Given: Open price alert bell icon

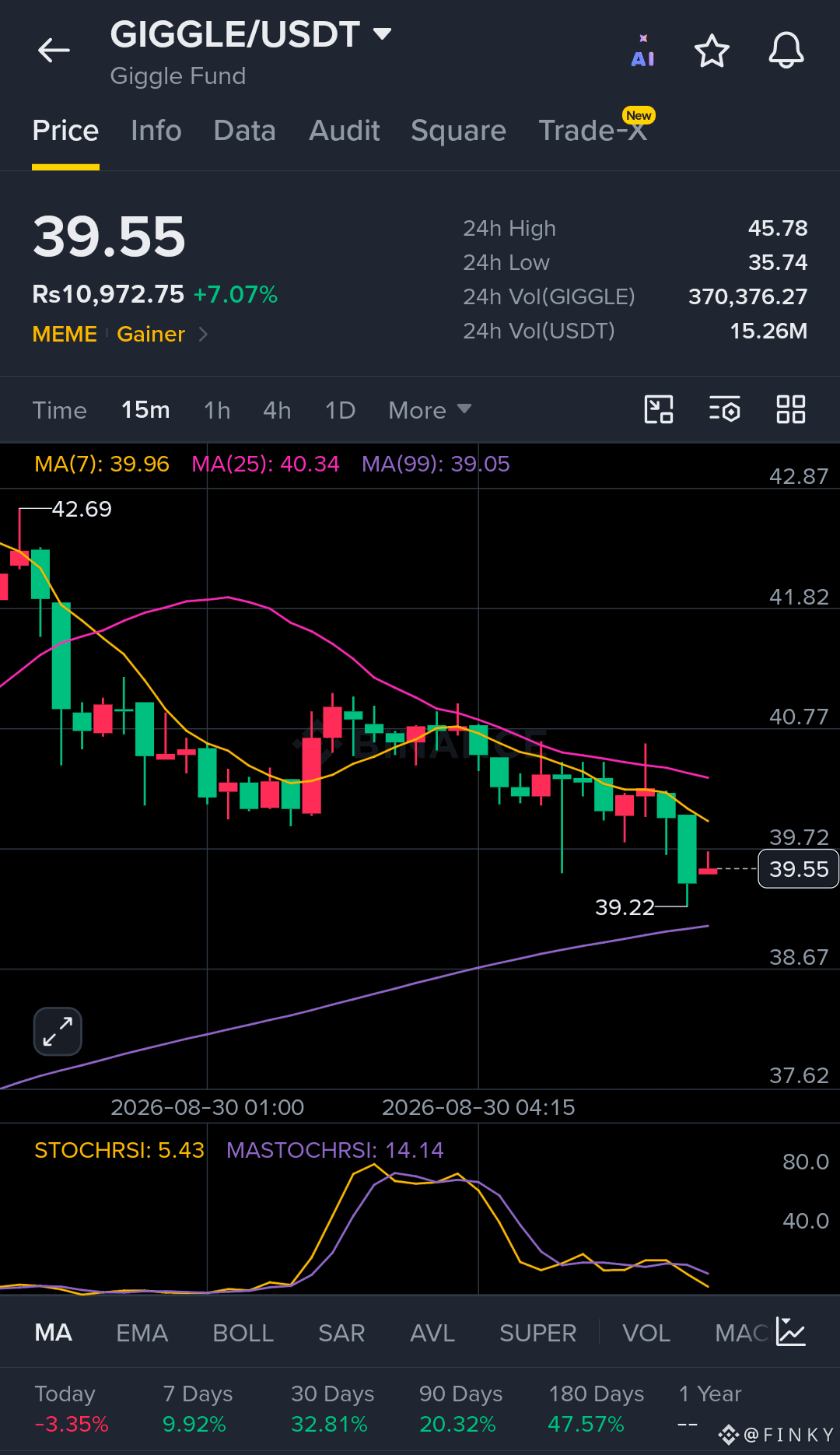Looking at the screenshot, I should click(x=786, y=51).
